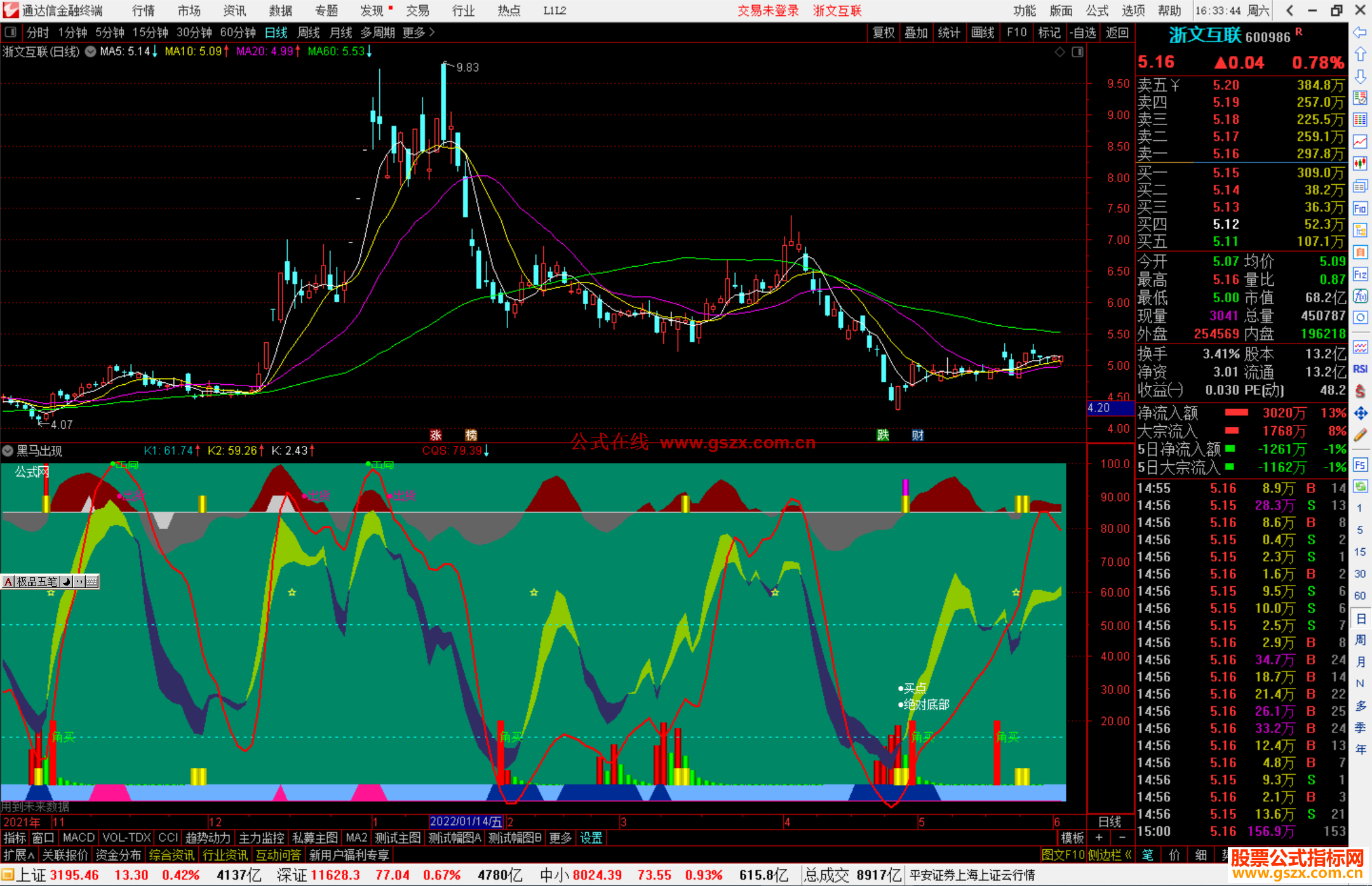Toggle the 周 weekly period button in sidebar
This screenshot has height=886, width=1372.
(x=1360, y=640)
